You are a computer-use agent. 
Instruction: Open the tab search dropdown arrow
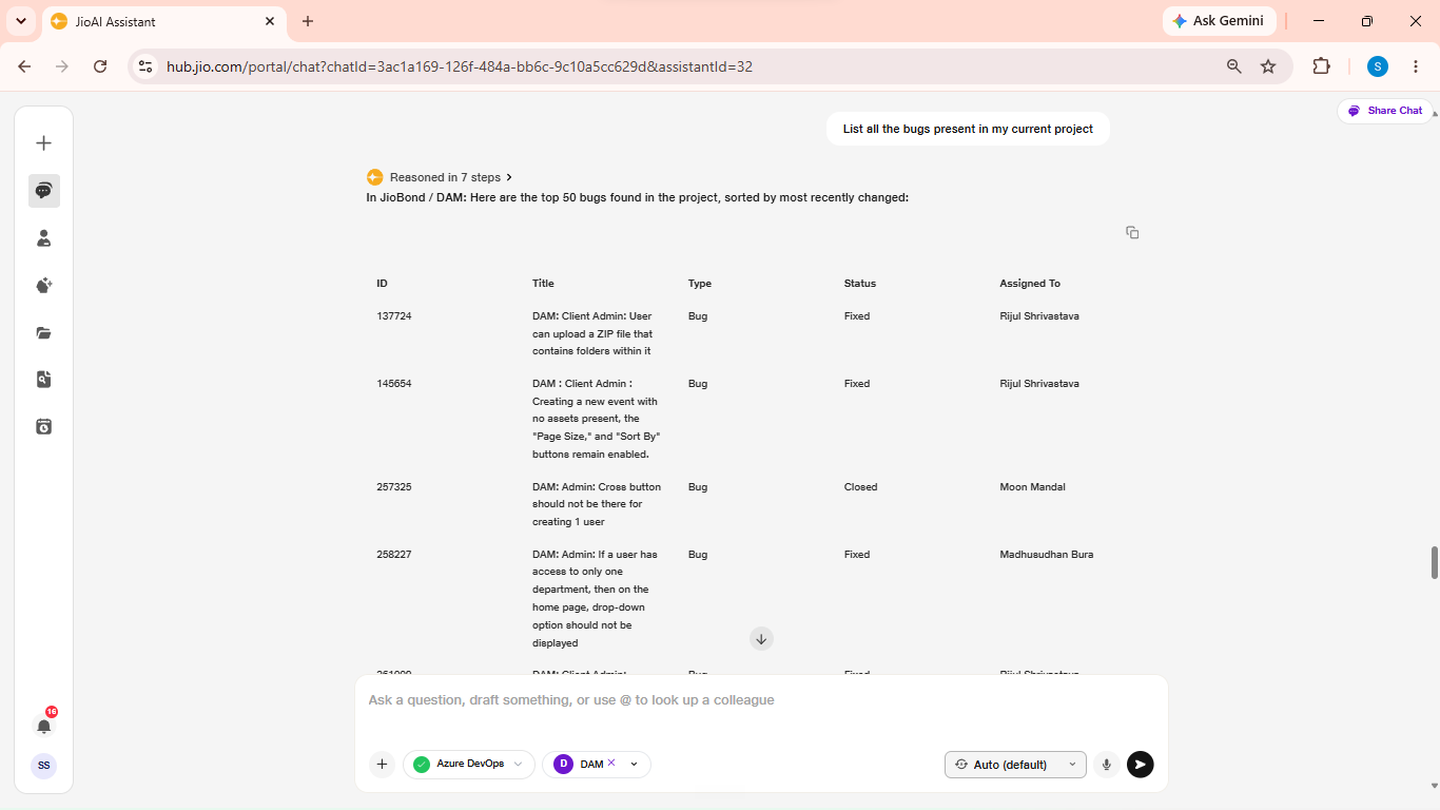pyautogui.click(x=21, y=21)
